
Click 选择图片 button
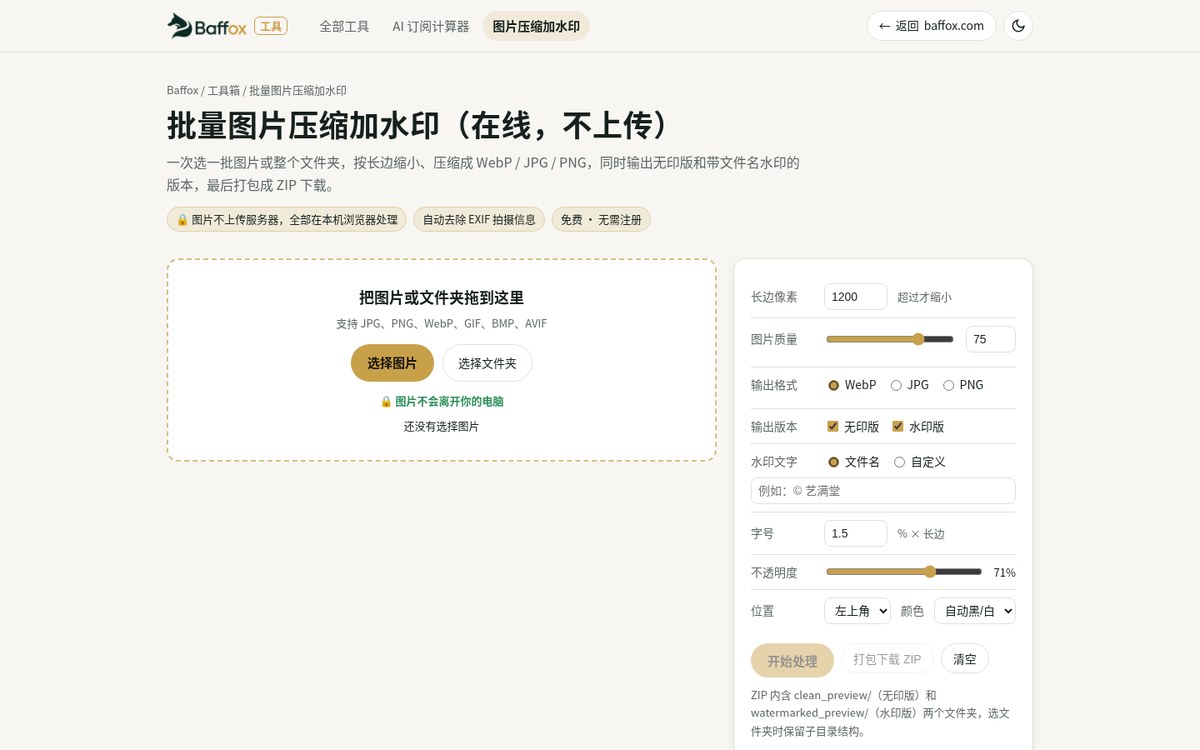click(x=392, y=363)
